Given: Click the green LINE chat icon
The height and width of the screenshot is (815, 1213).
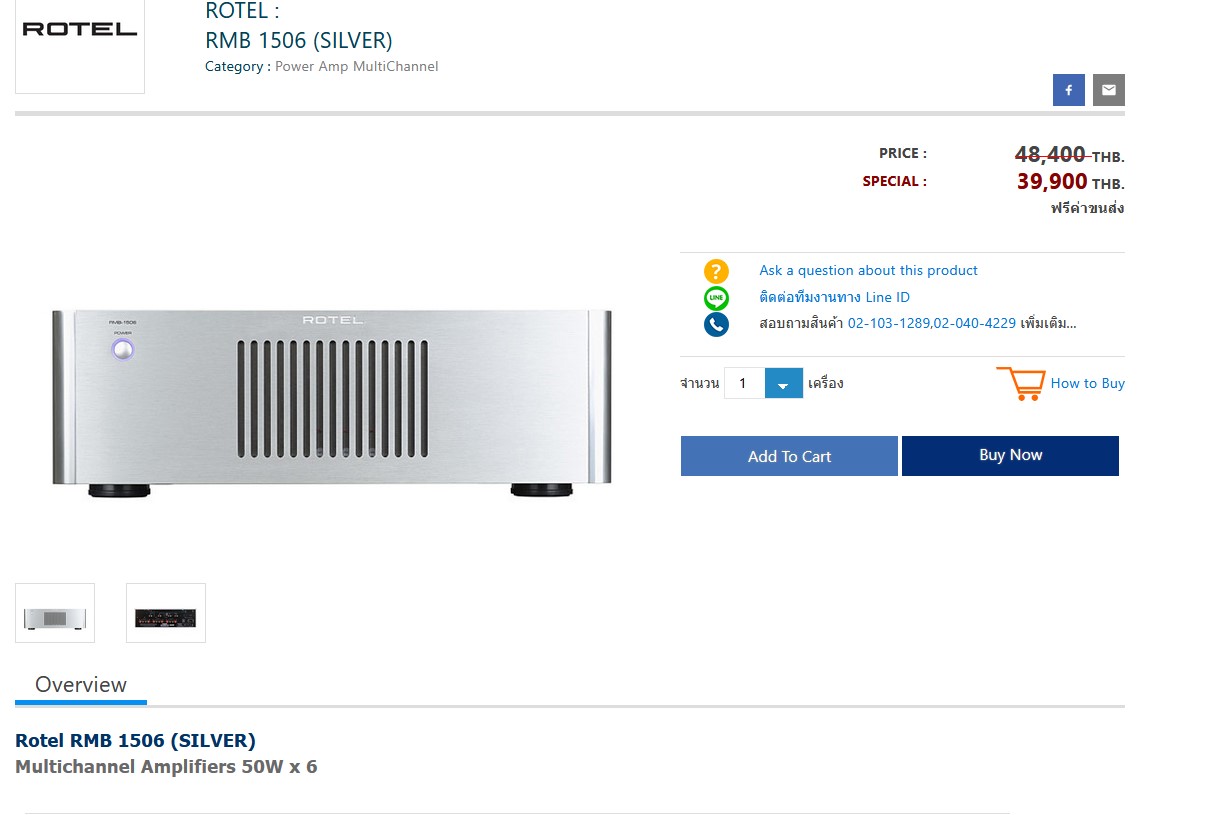Looking at the screenshot, I should click(716, 298).
